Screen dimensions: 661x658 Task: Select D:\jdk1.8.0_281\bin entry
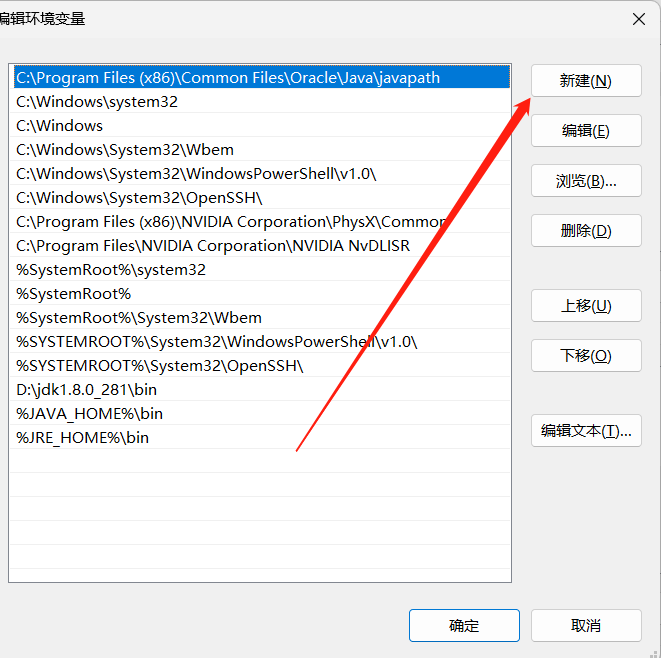pyautogui.click(x=260, y=390)
